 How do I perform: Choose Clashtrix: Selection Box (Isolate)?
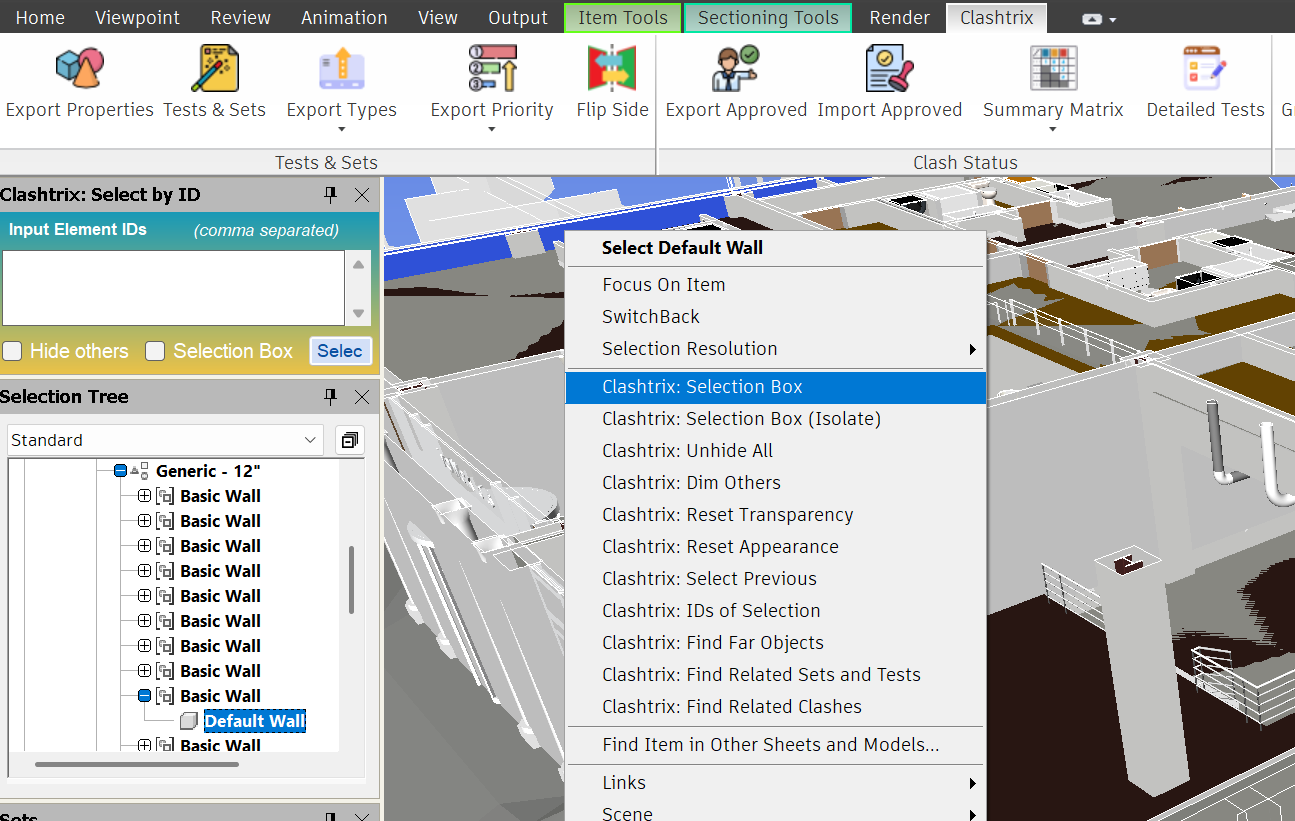pyautogui.click(x=776, y=419)
